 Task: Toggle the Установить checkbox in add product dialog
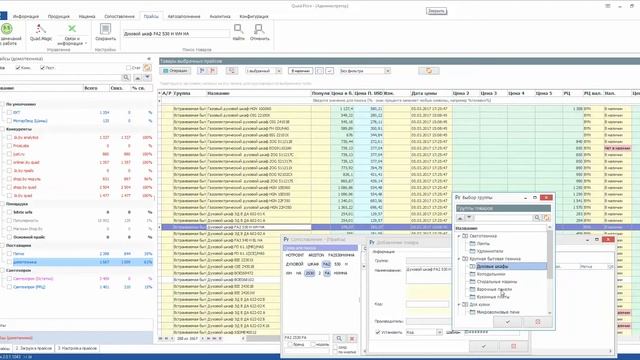click(x=378, y=332)
